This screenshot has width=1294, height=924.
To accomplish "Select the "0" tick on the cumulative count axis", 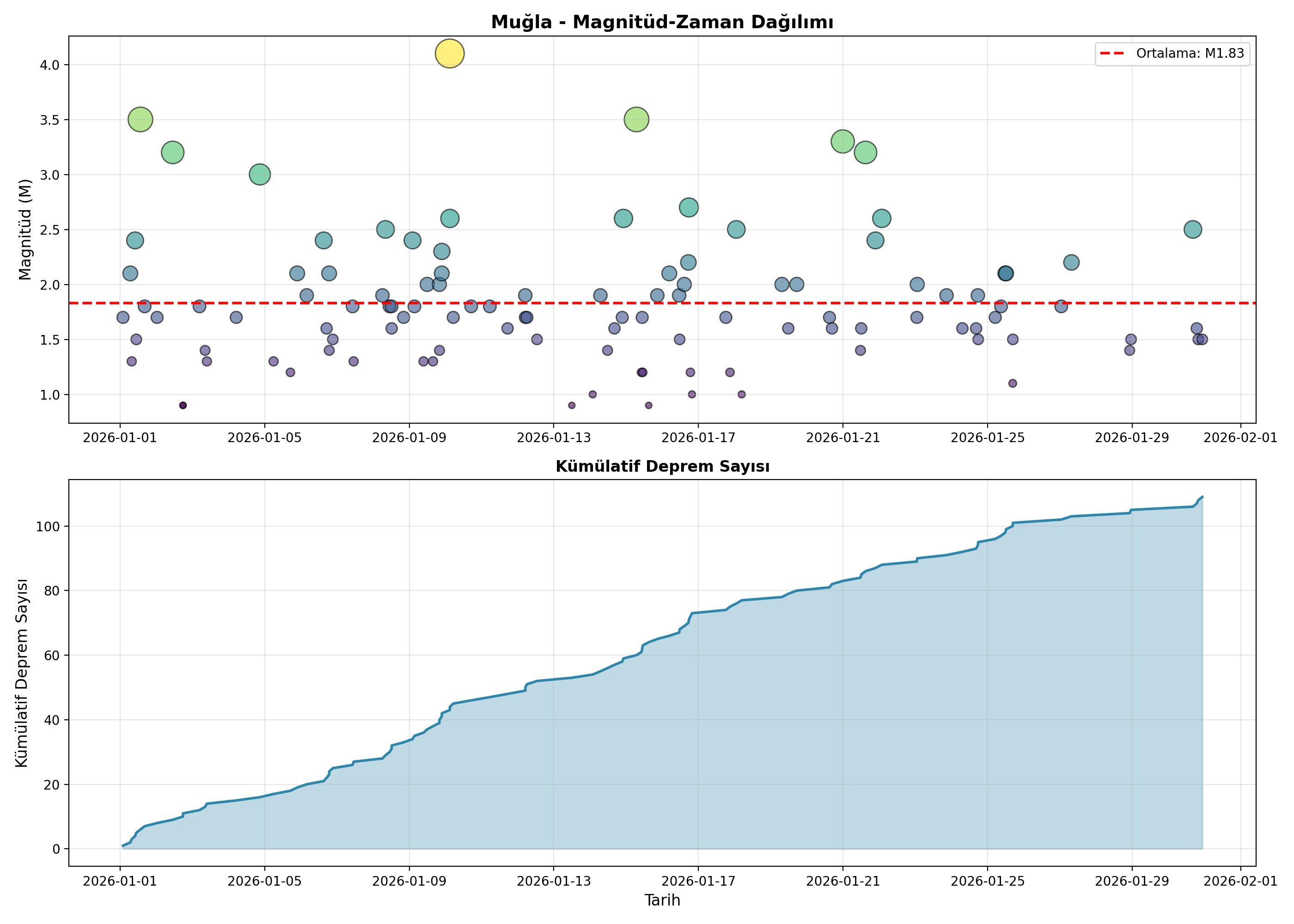I will [x=56, y=849].
